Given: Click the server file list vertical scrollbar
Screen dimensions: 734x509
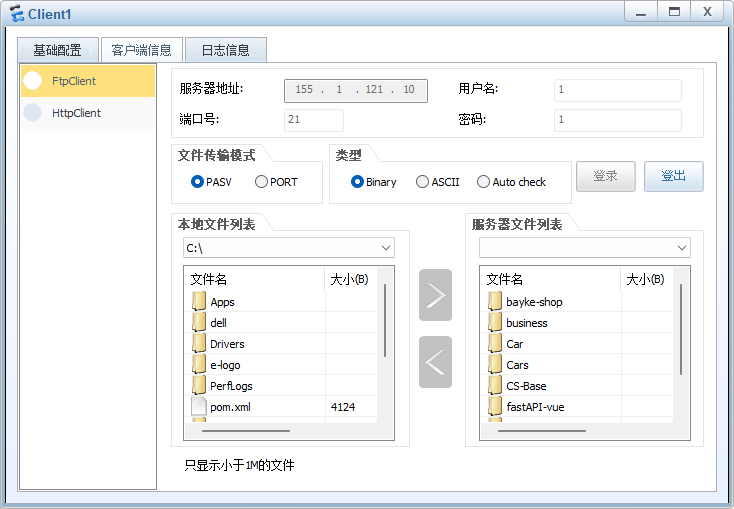Looking at the screenshot, I should click(x=681, y=320).
